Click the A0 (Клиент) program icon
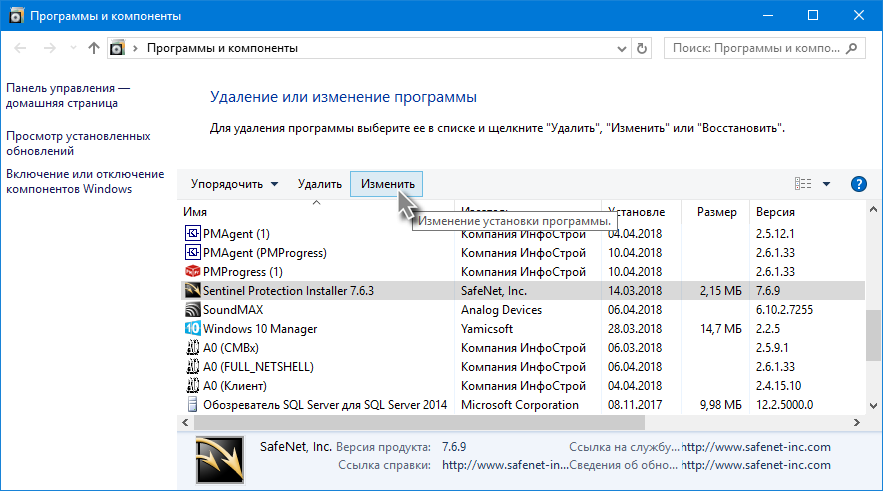The width and height of the screenshot is (883, 491). click(x=193, y=386)
